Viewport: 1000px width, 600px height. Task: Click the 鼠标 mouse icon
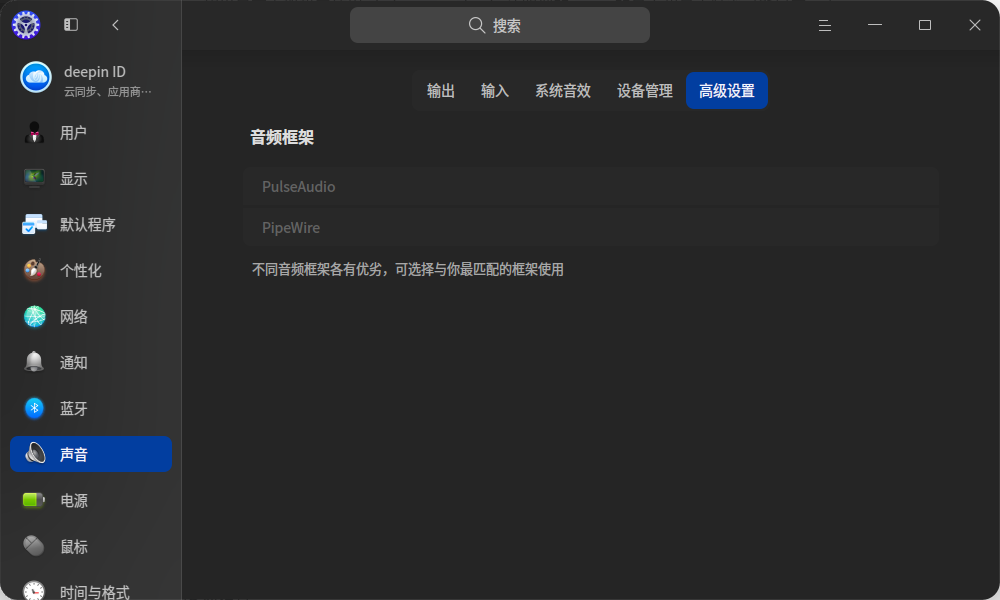[34, 546]
